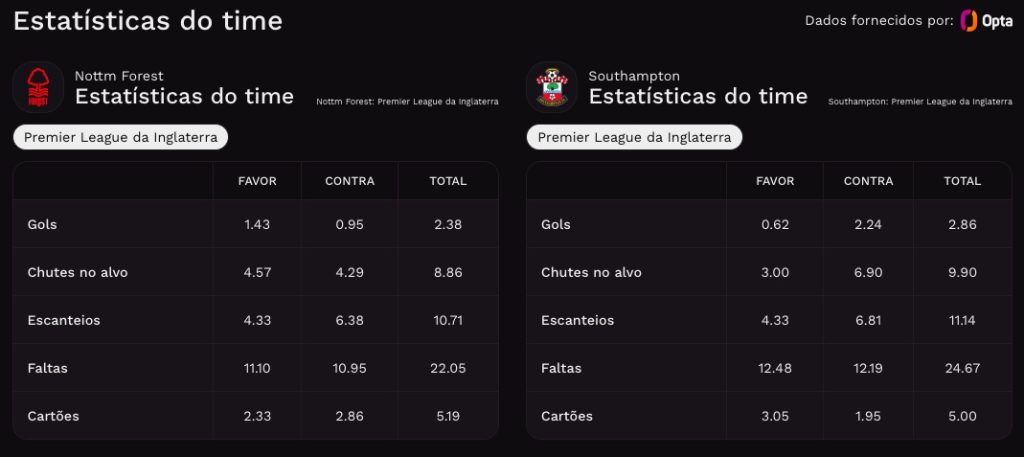The width and height of the screenshot is (1024, 457).
Task: Click the Southampton club crest icon
Action: pyautogui.click(x=552, y=87)
